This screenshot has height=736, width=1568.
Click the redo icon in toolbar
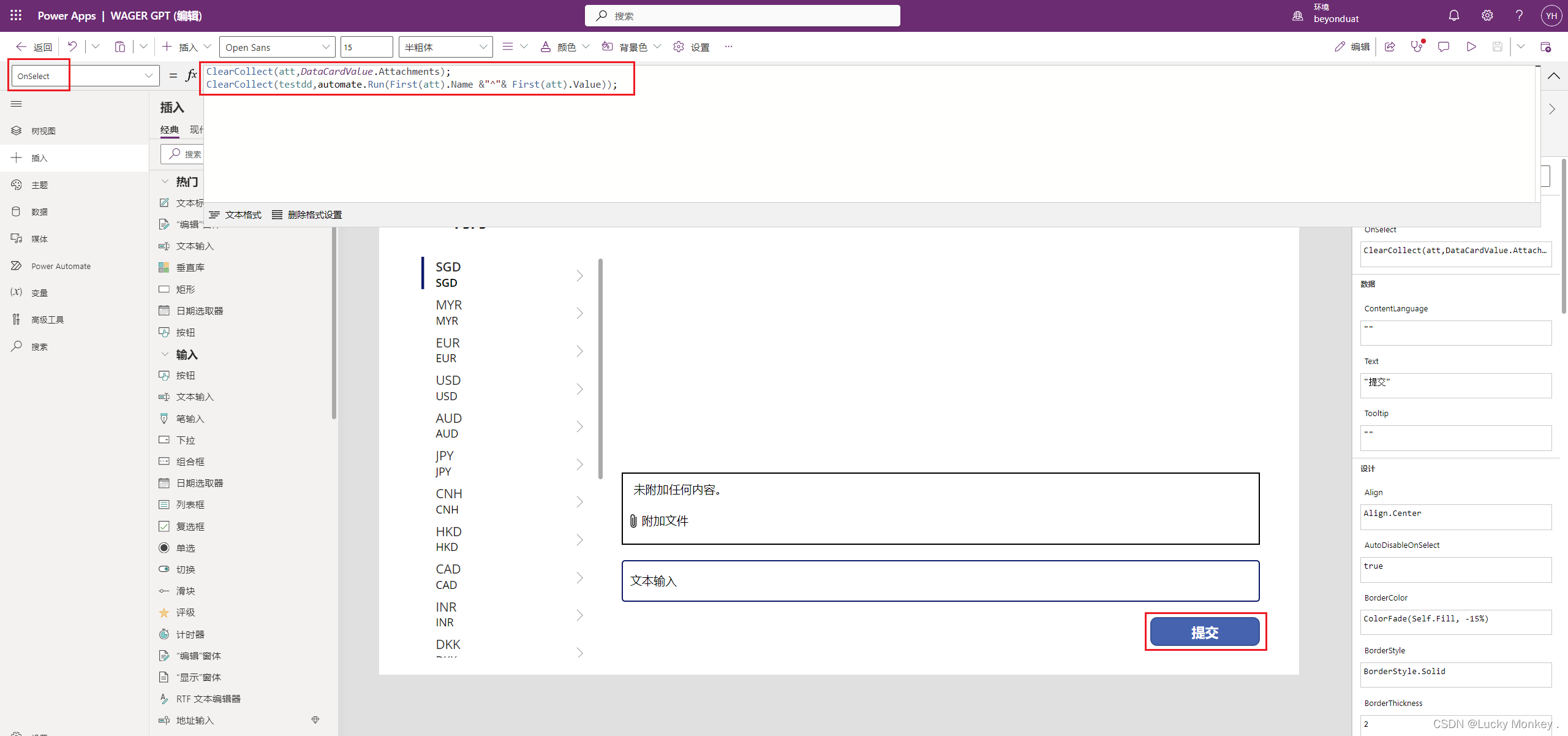coord(95,47)
